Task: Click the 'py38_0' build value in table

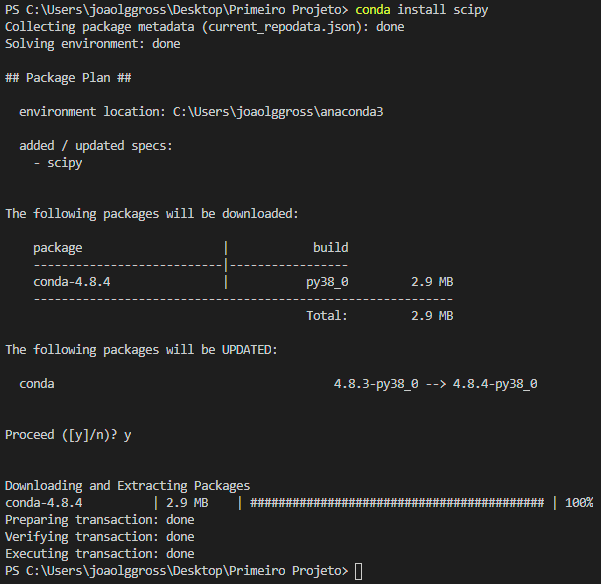Action: coord(327,282)
